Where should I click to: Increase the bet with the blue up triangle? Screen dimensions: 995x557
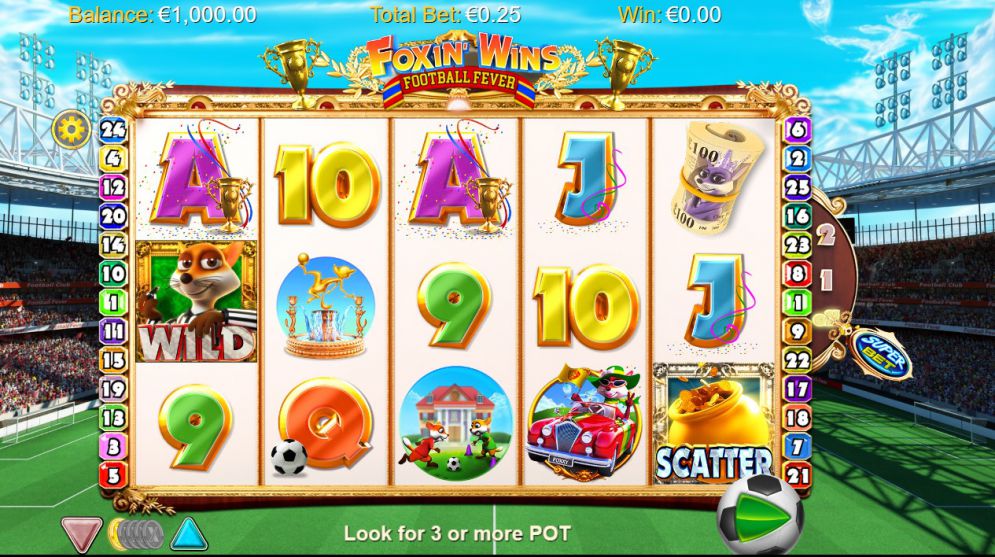tap(190, 534)
